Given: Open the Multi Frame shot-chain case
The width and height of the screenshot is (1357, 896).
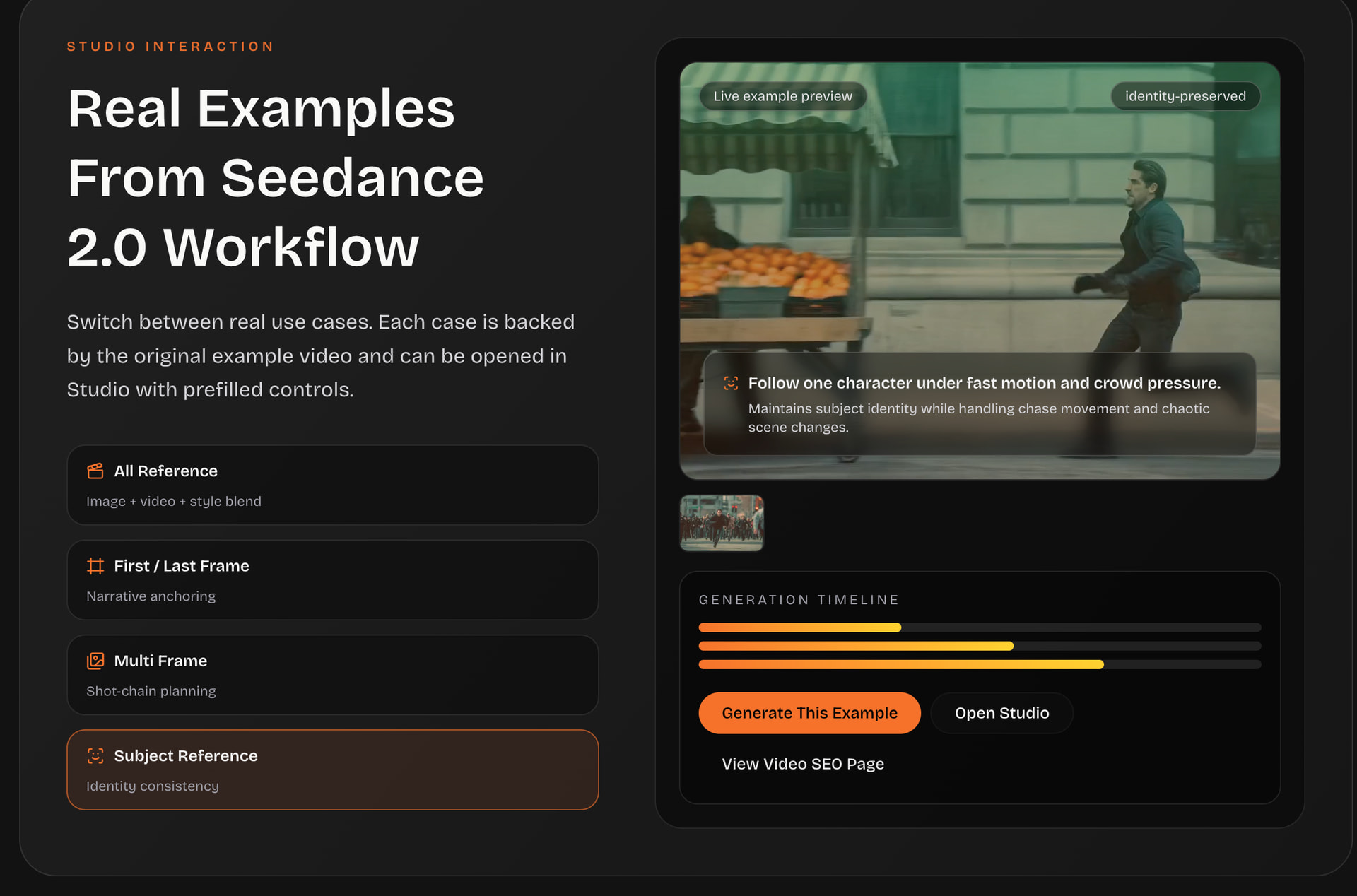Looking at the screenshot, I should (333, 675).
